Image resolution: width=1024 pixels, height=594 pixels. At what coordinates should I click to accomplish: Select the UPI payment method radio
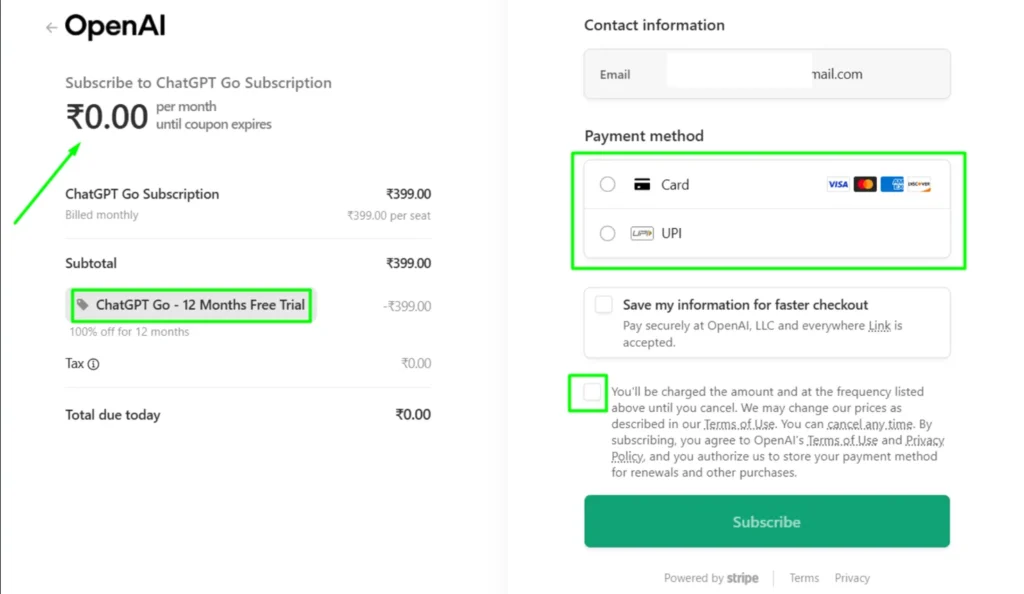pyautogui.click(x=607, y=233)
